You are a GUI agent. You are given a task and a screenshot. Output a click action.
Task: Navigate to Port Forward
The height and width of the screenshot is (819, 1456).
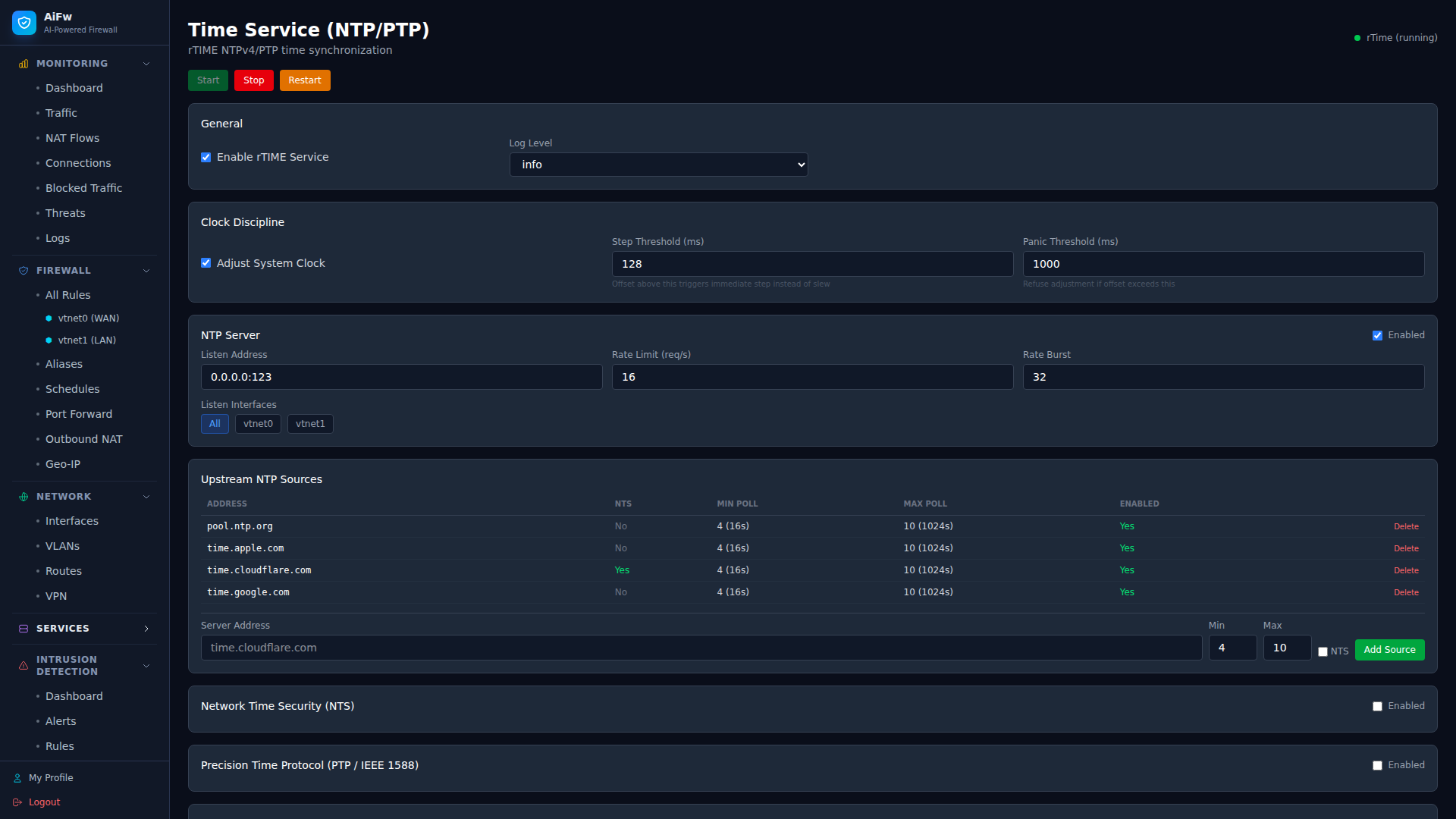click(x=79, y=414)
